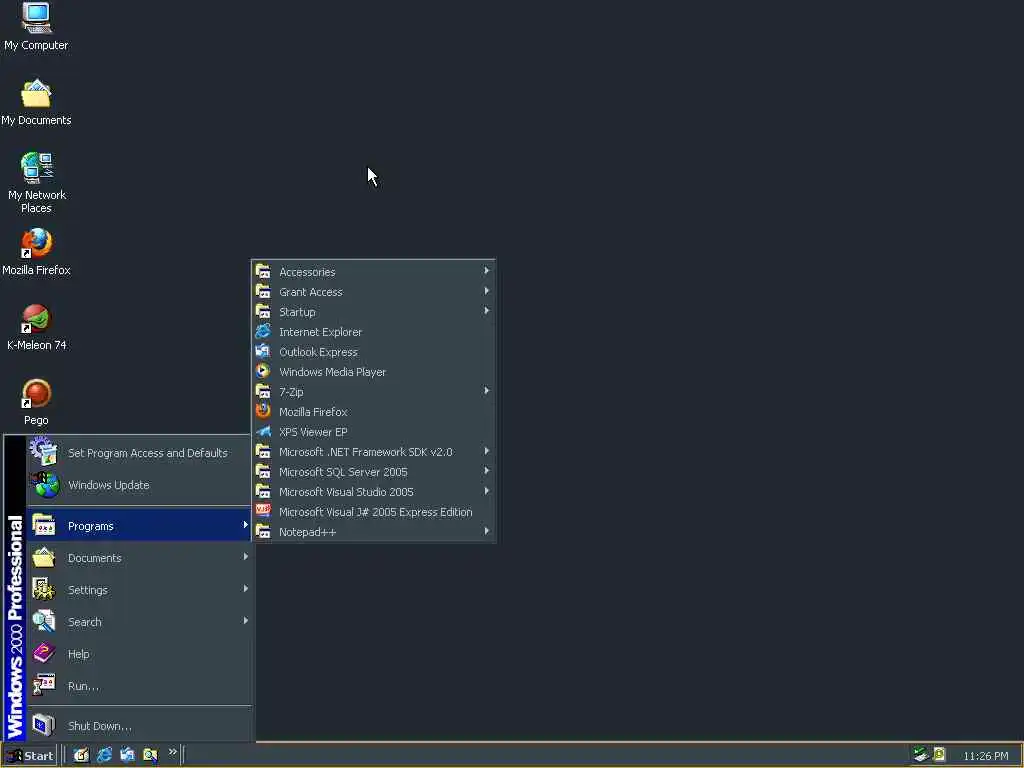Choose Set Program Access and Defaults

[x=138, y=453]
